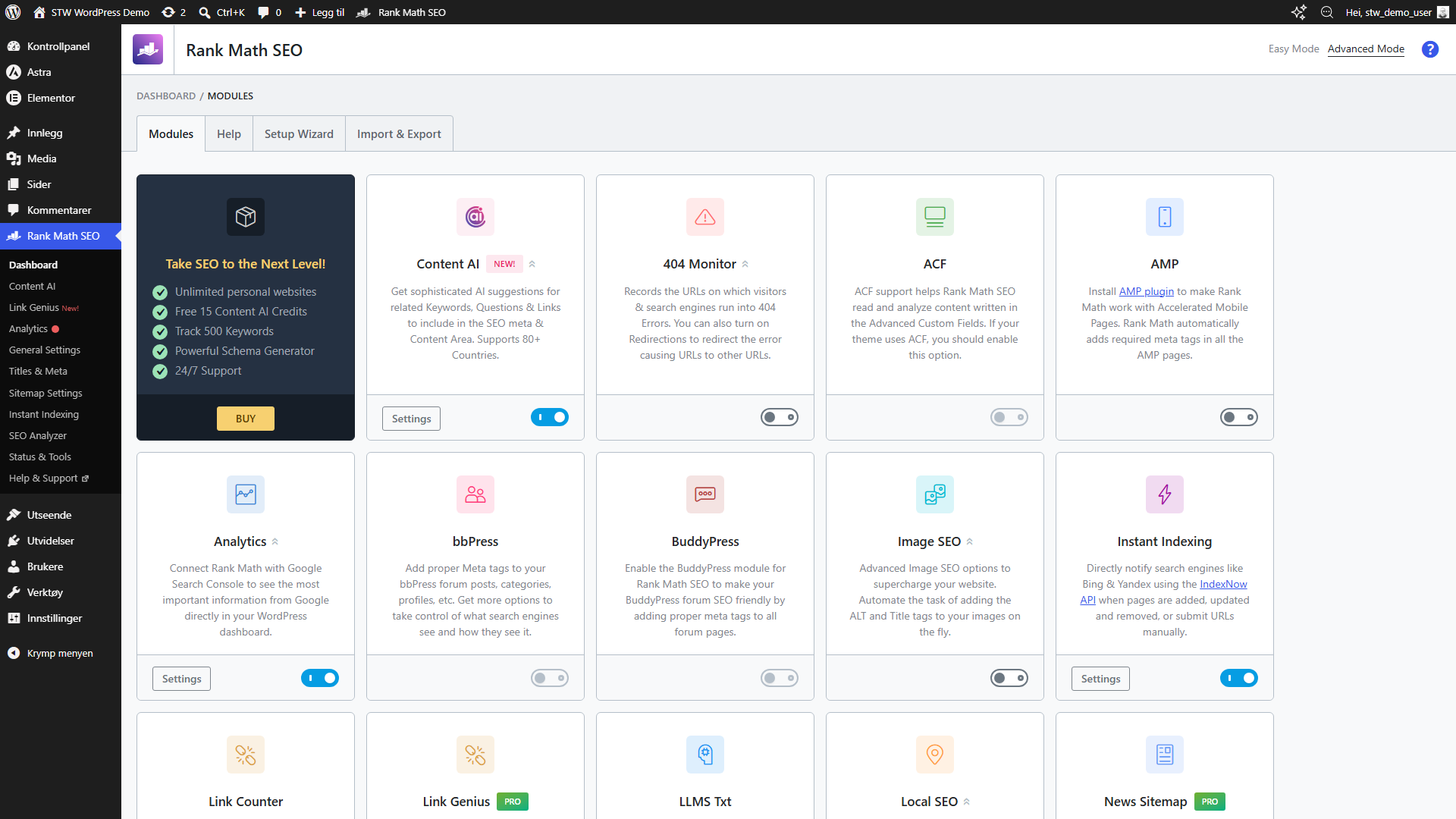
Task: Click the Image SEO module icon
Action: pos(935,494)
